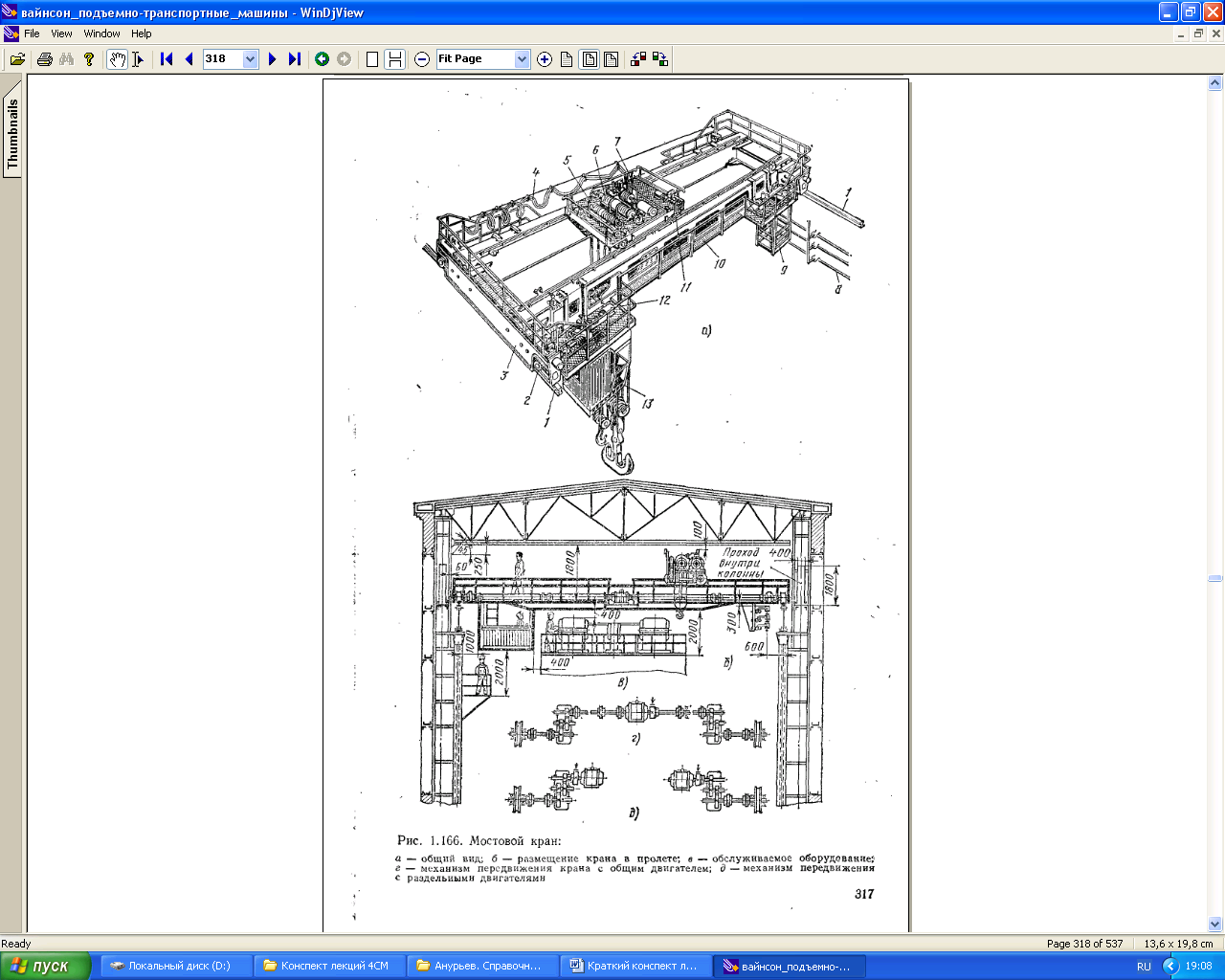Click the green Back navigation button
Viewport: 1225px width, 980px height.
click(x=323, y=59)
